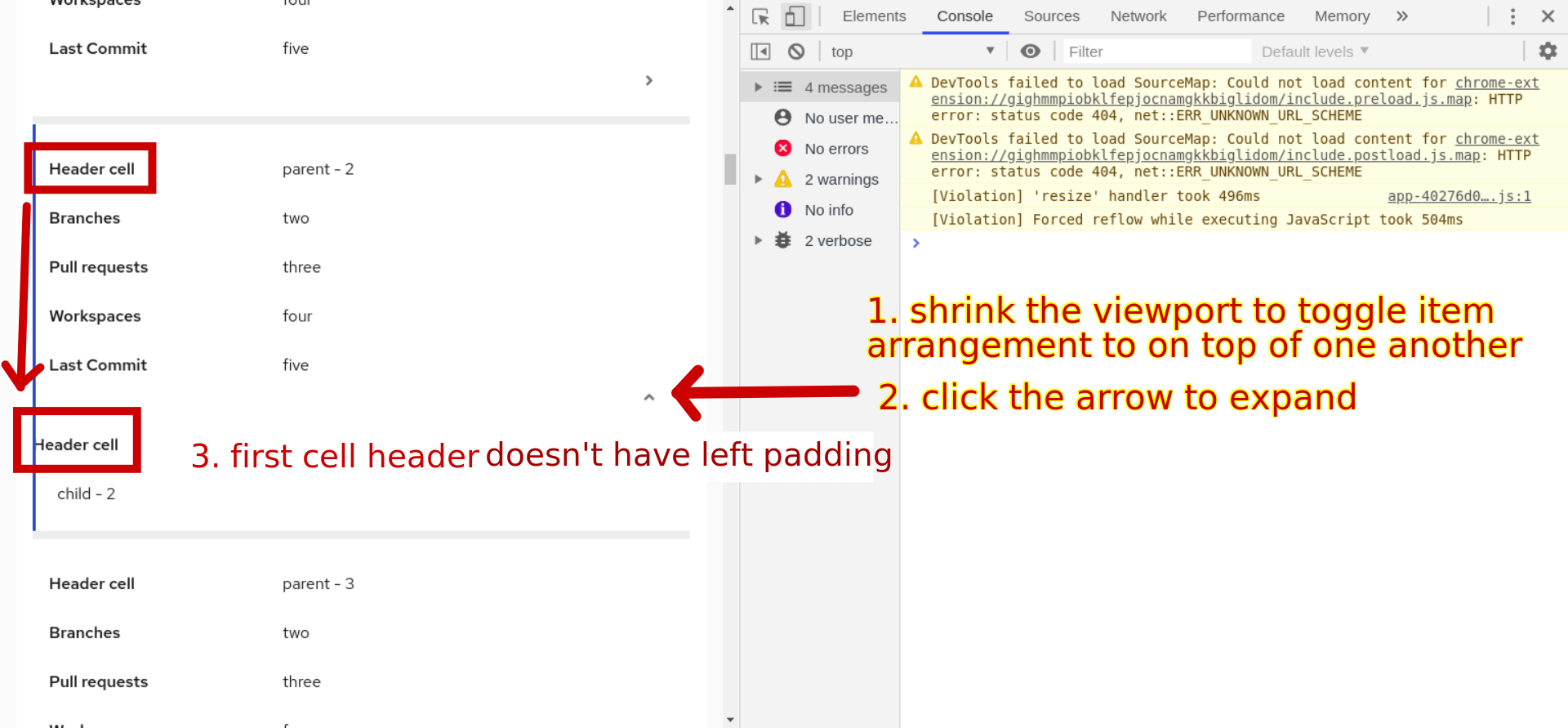The height and width of the screenshot is (728, 1568).
Task: Toggle the device toolbar icon
Action: tap(795, 16)
